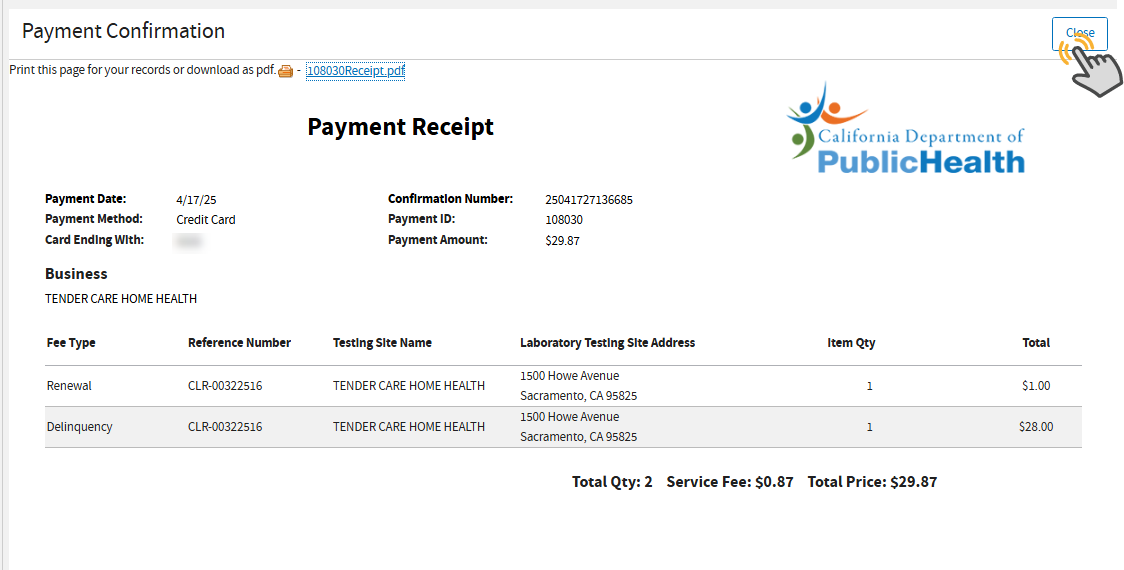Open the 108030Receipt.pdf download link
1124x570 pixels.
pyautogui.click(x=355, y=71)
